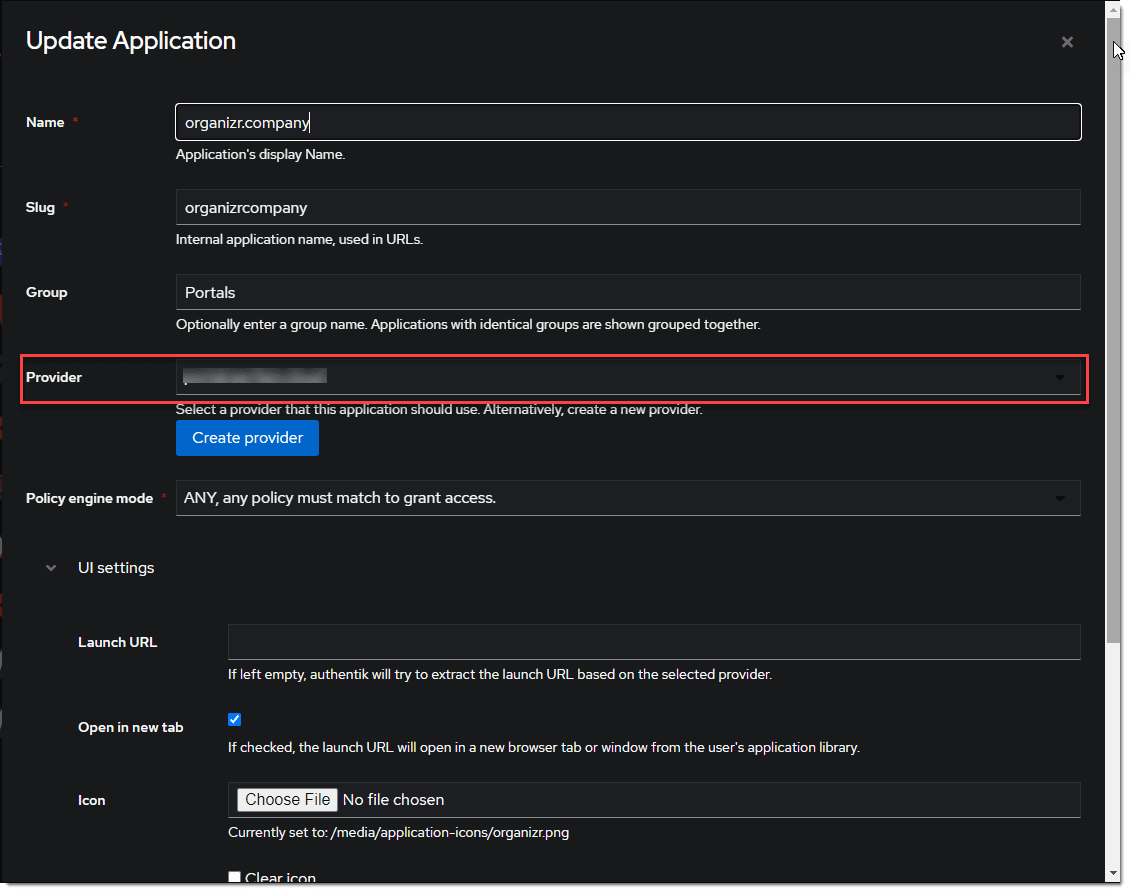Focus the Name field containing organizr.company
The height and width of the screenshot is (893, 1130).
[628, 122]
